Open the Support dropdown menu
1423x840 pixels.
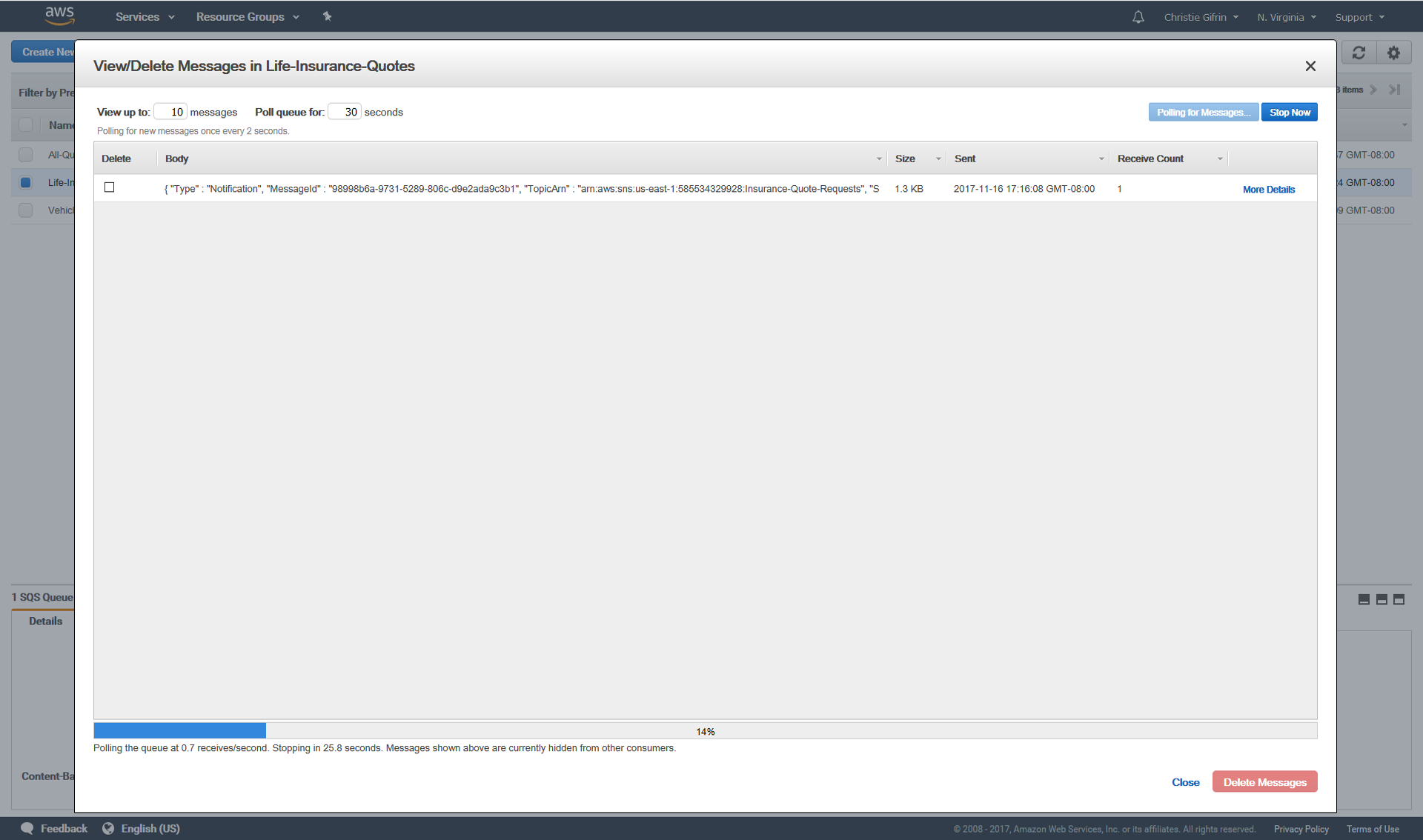(x=1360, y=17)
